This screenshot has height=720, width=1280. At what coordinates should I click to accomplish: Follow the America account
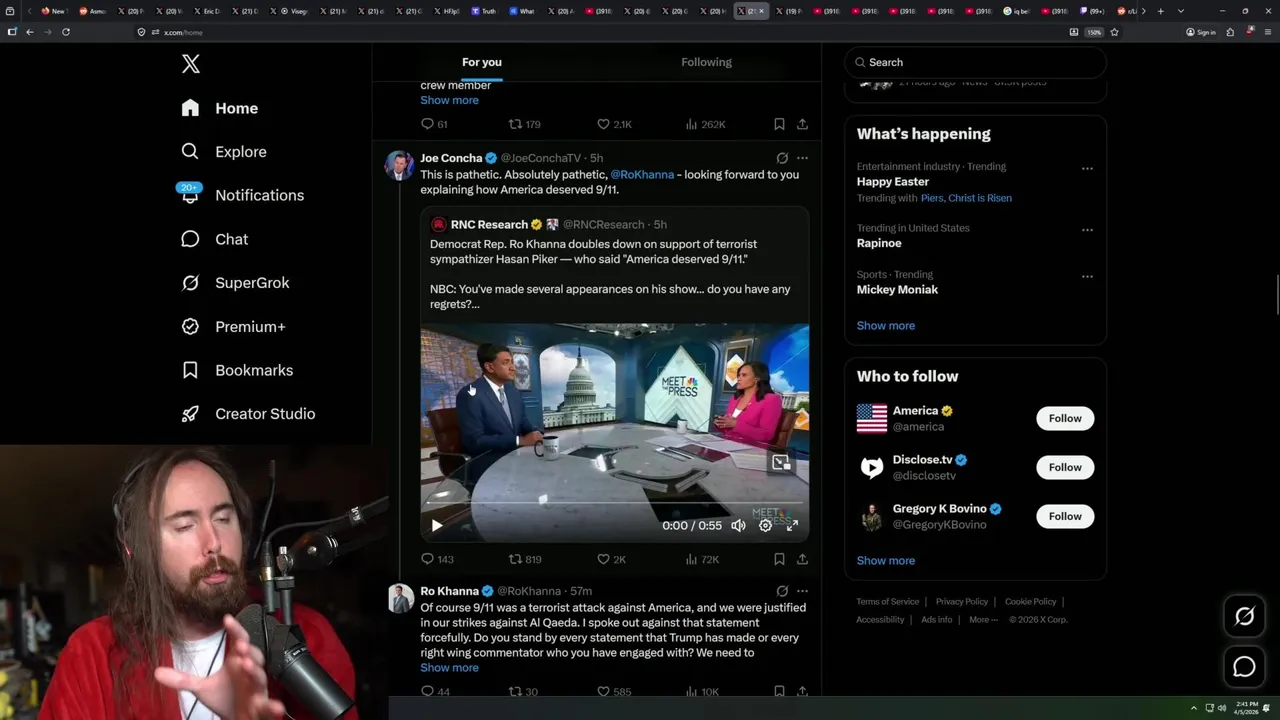[x=1065, y=418]
